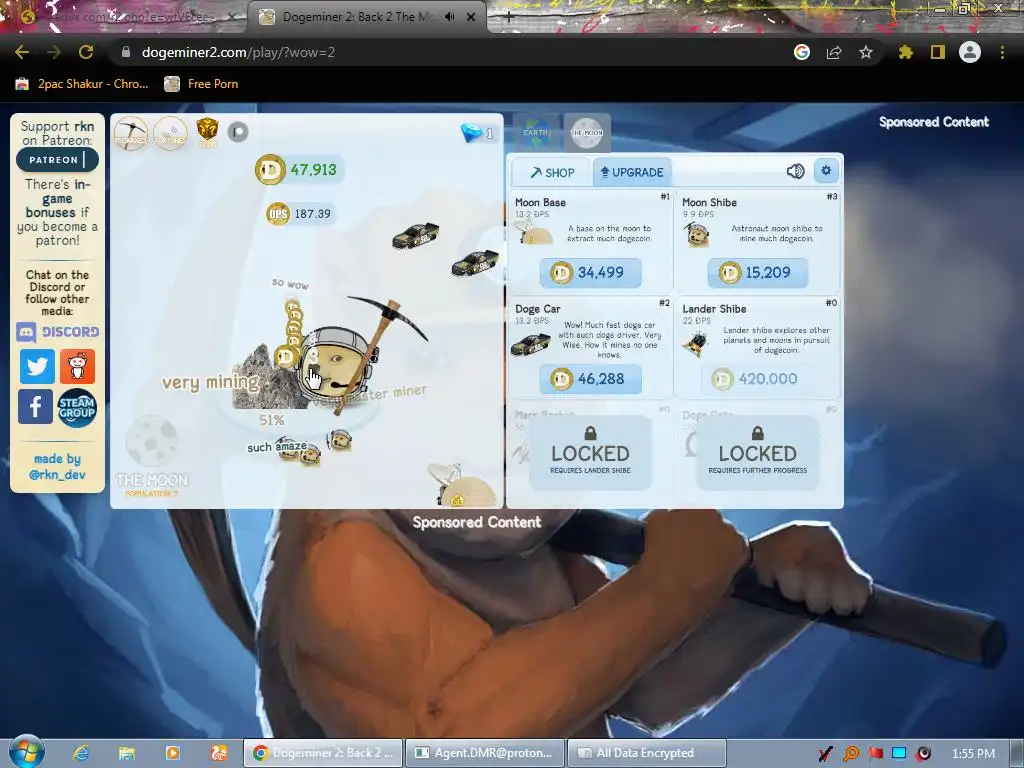The image size is (1024, 768).
Task: Go back with browser back arrow
Action: (x=22, y=52)
